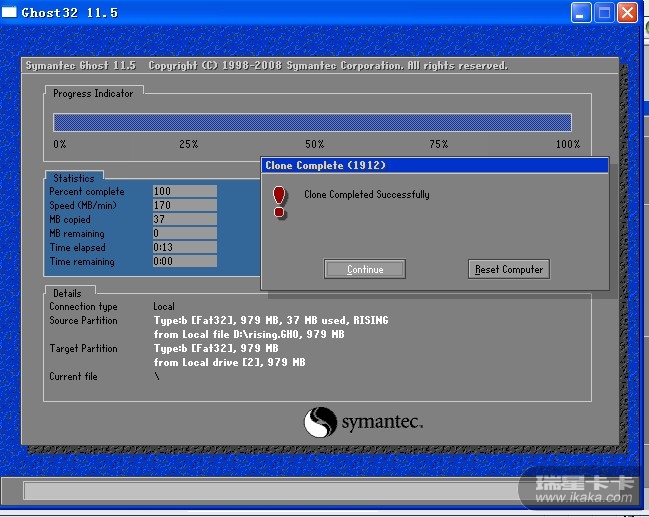The height and width of the screenshot is (517, 649).
Task: Select the Time remaining value field
Action: pos(184,261)
